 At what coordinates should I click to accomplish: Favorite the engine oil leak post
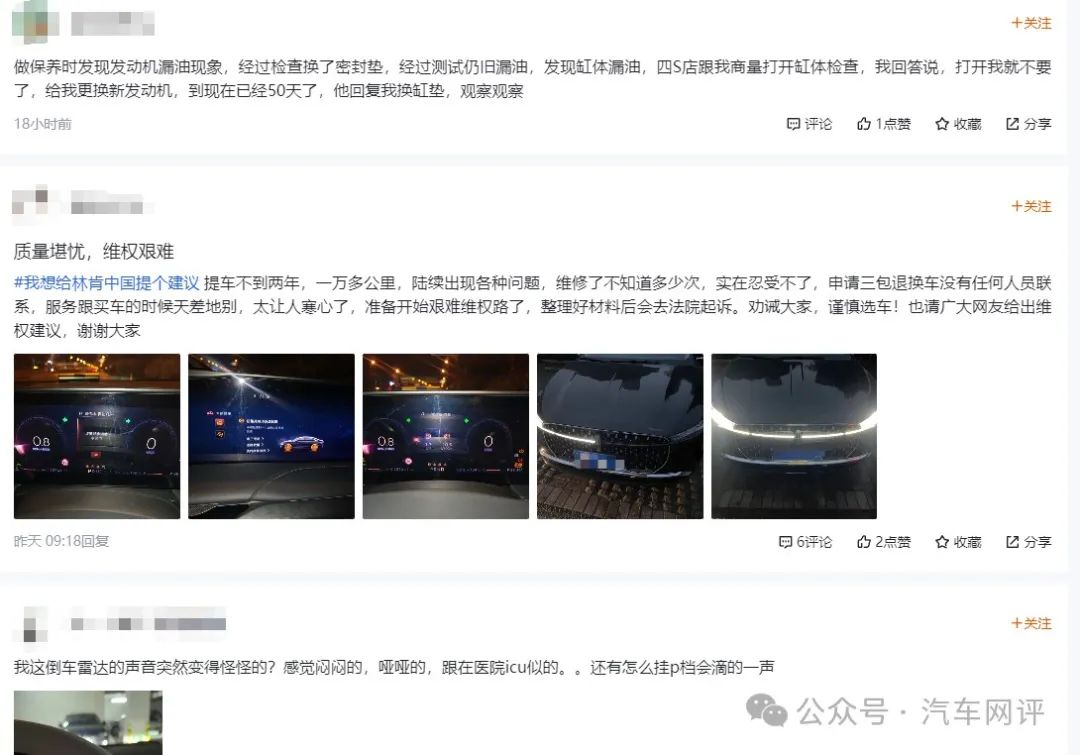point(958,124)
